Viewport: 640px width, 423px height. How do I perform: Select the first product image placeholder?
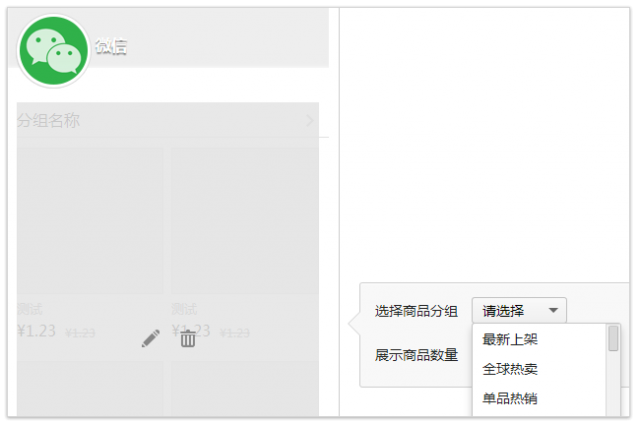click(89, 219)
